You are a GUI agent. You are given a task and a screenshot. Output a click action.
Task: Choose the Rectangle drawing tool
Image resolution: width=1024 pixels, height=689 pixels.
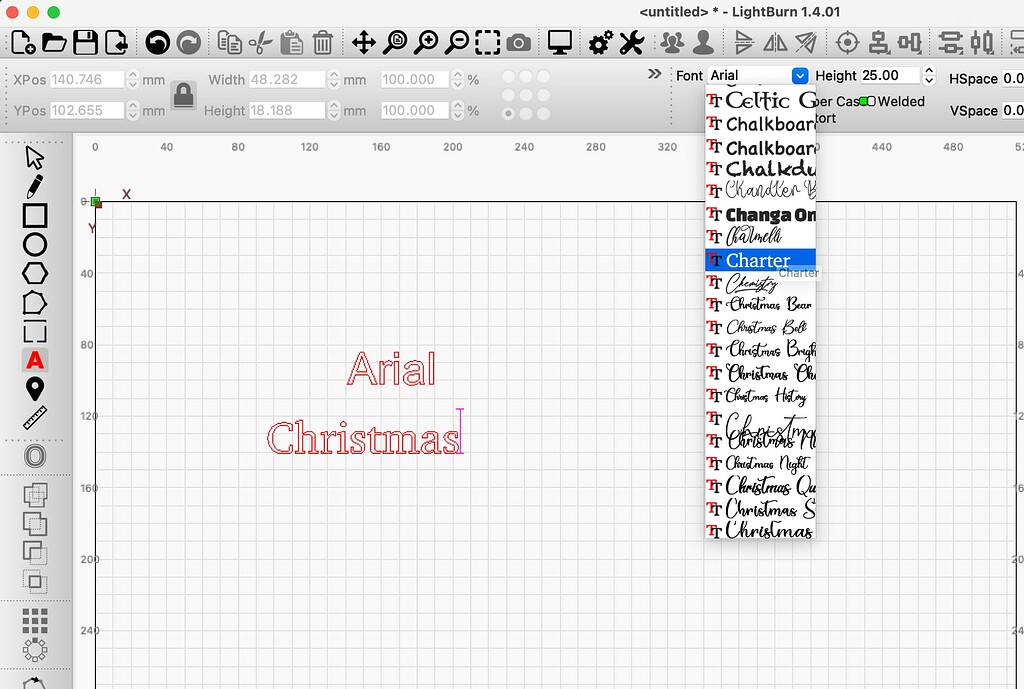tap(33, 216)
